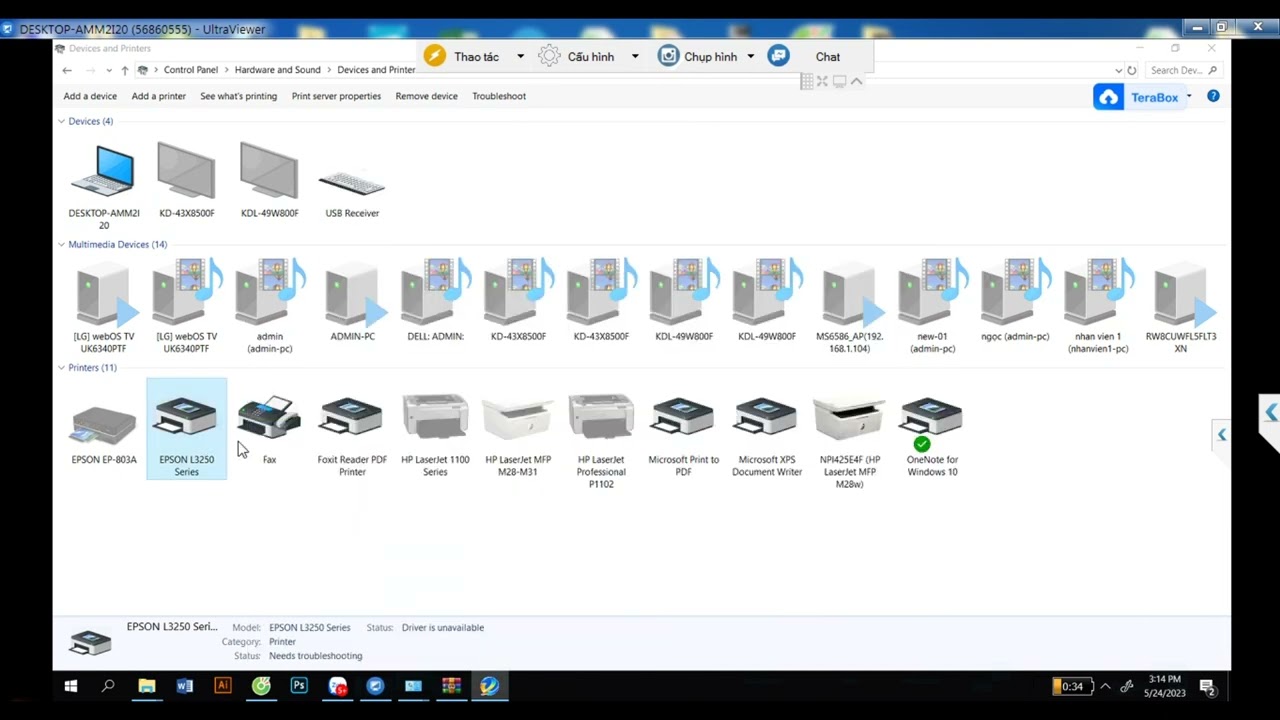Select the new-01 (admin-pc) media device
1280x720 pixels.
pyautogui.click(x=932, y=306)
